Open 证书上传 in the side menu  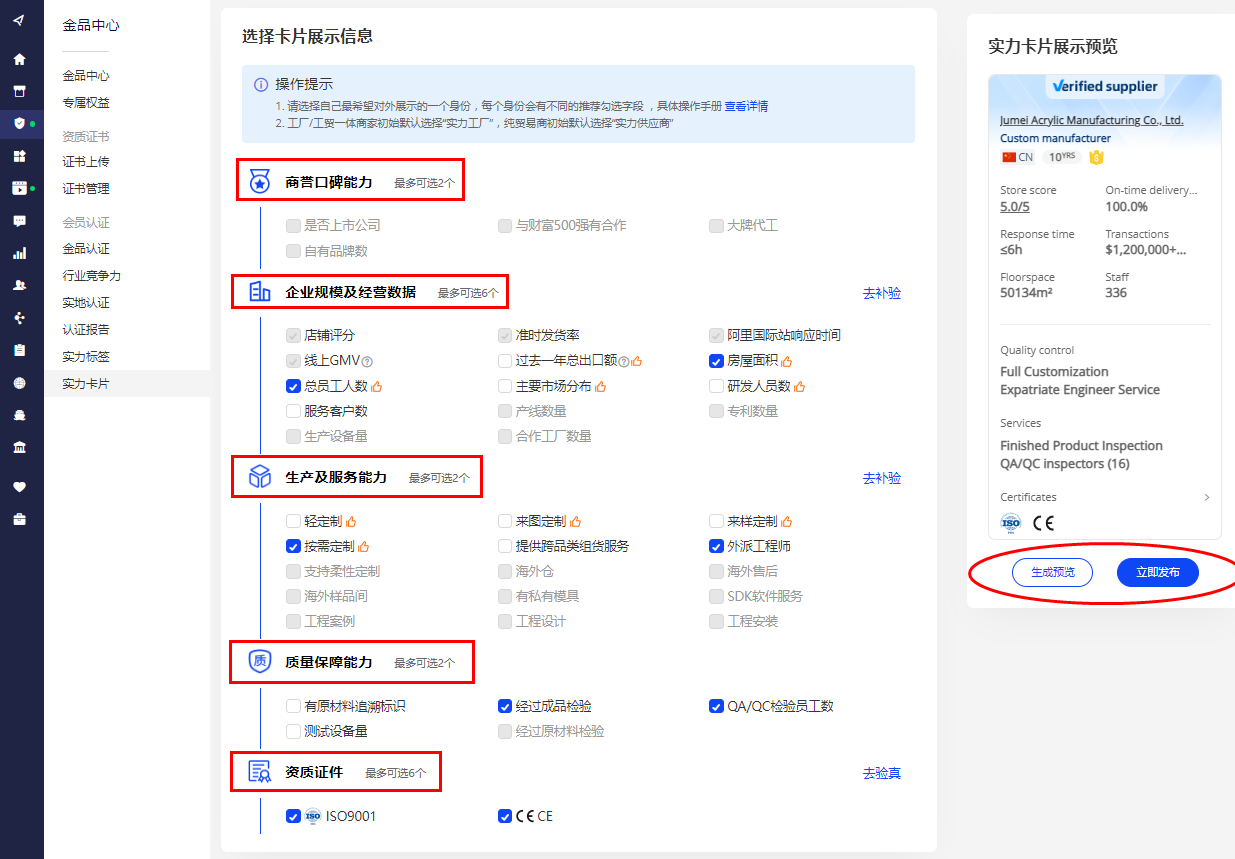tap(86, 162)
